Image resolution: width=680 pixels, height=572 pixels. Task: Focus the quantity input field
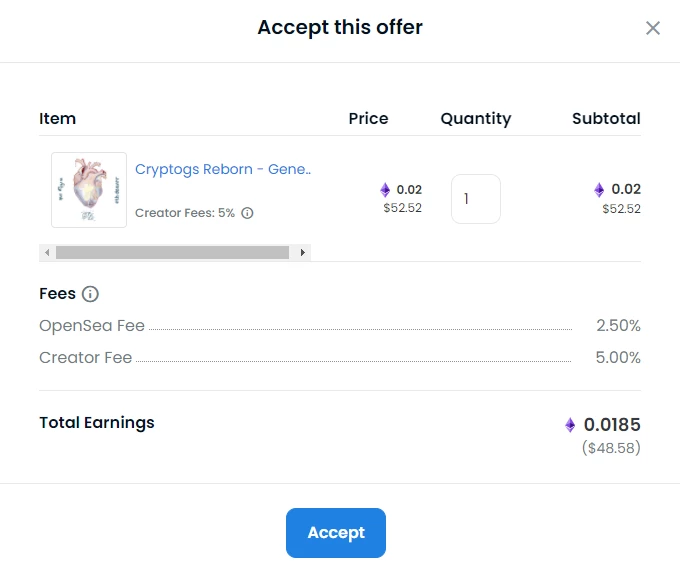click(x=476, y=199)
